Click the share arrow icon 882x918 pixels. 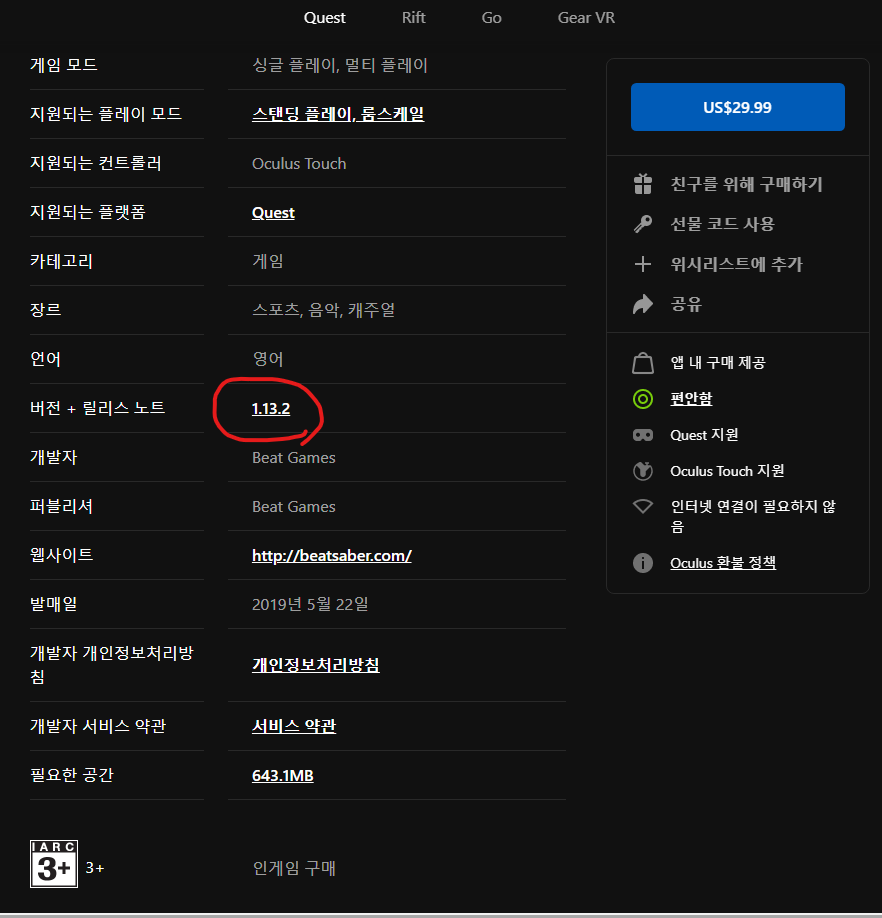point(643,304)
